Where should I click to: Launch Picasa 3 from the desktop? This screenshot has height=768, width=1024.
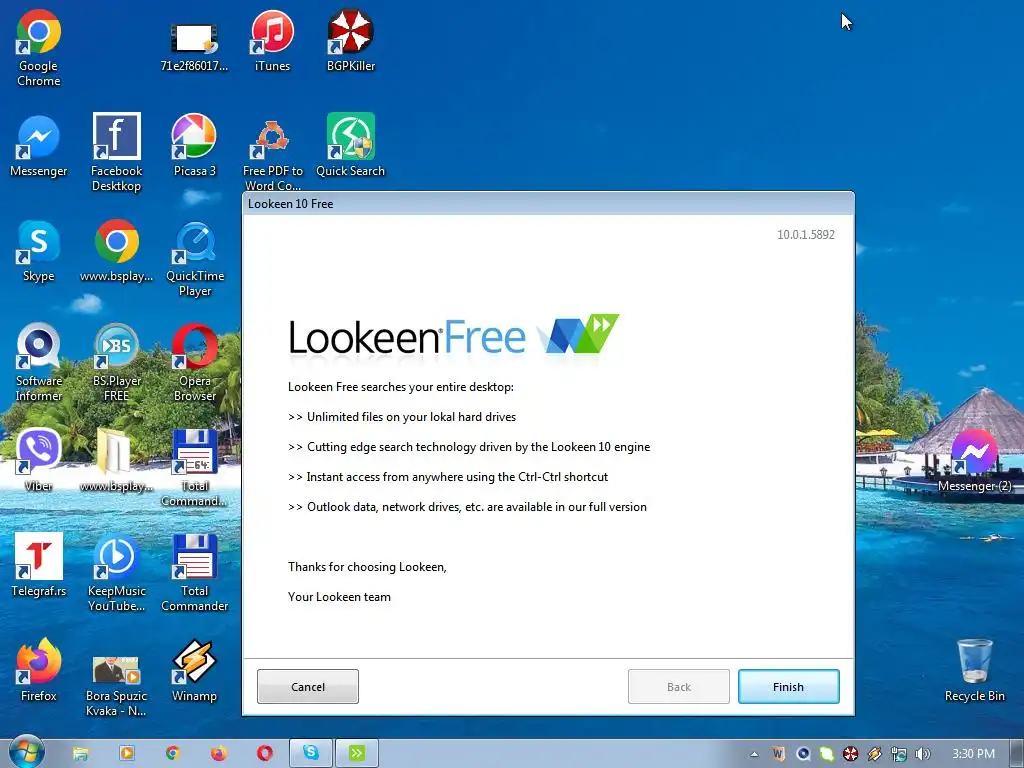[194, 145]
